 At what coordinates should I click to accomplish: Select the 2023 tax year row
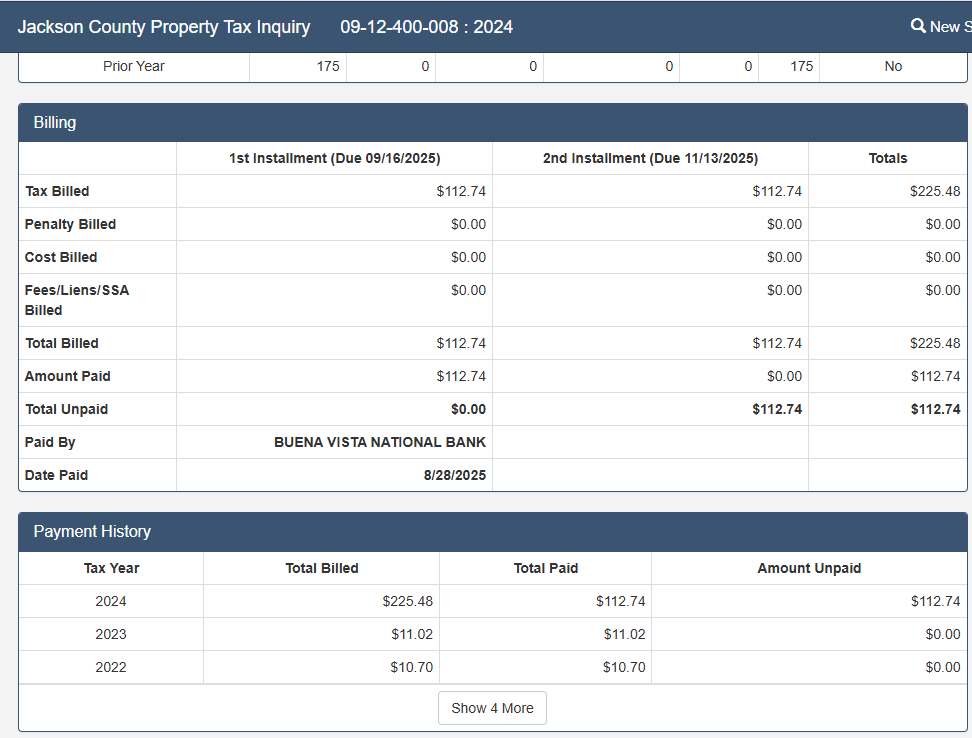tap(111, 634)
